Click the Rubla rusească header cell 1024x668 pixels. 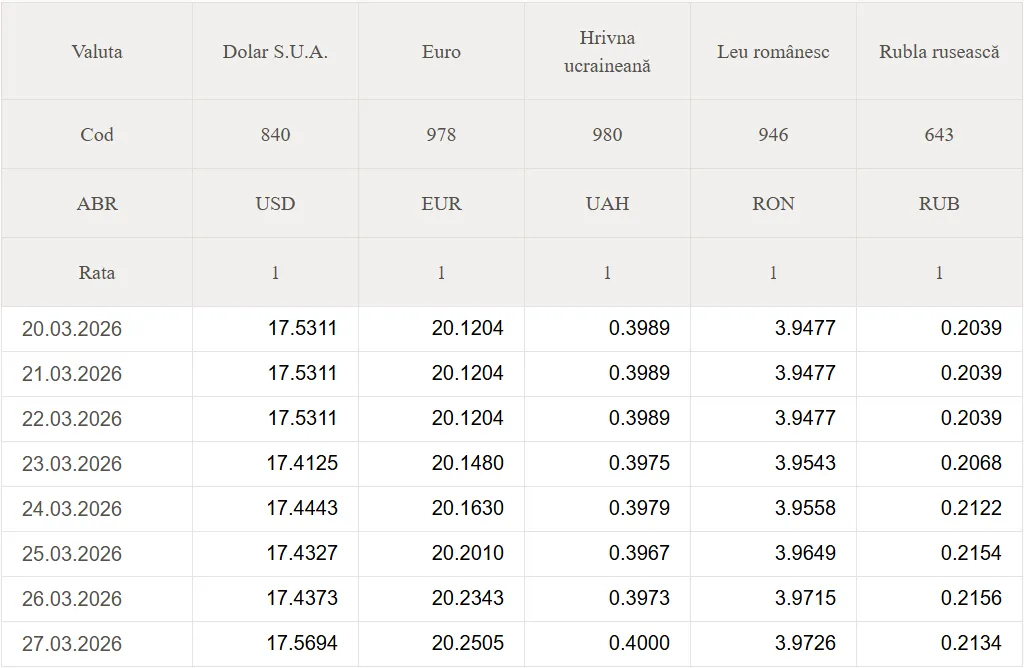pyautogui.click(x=939, y=52)
